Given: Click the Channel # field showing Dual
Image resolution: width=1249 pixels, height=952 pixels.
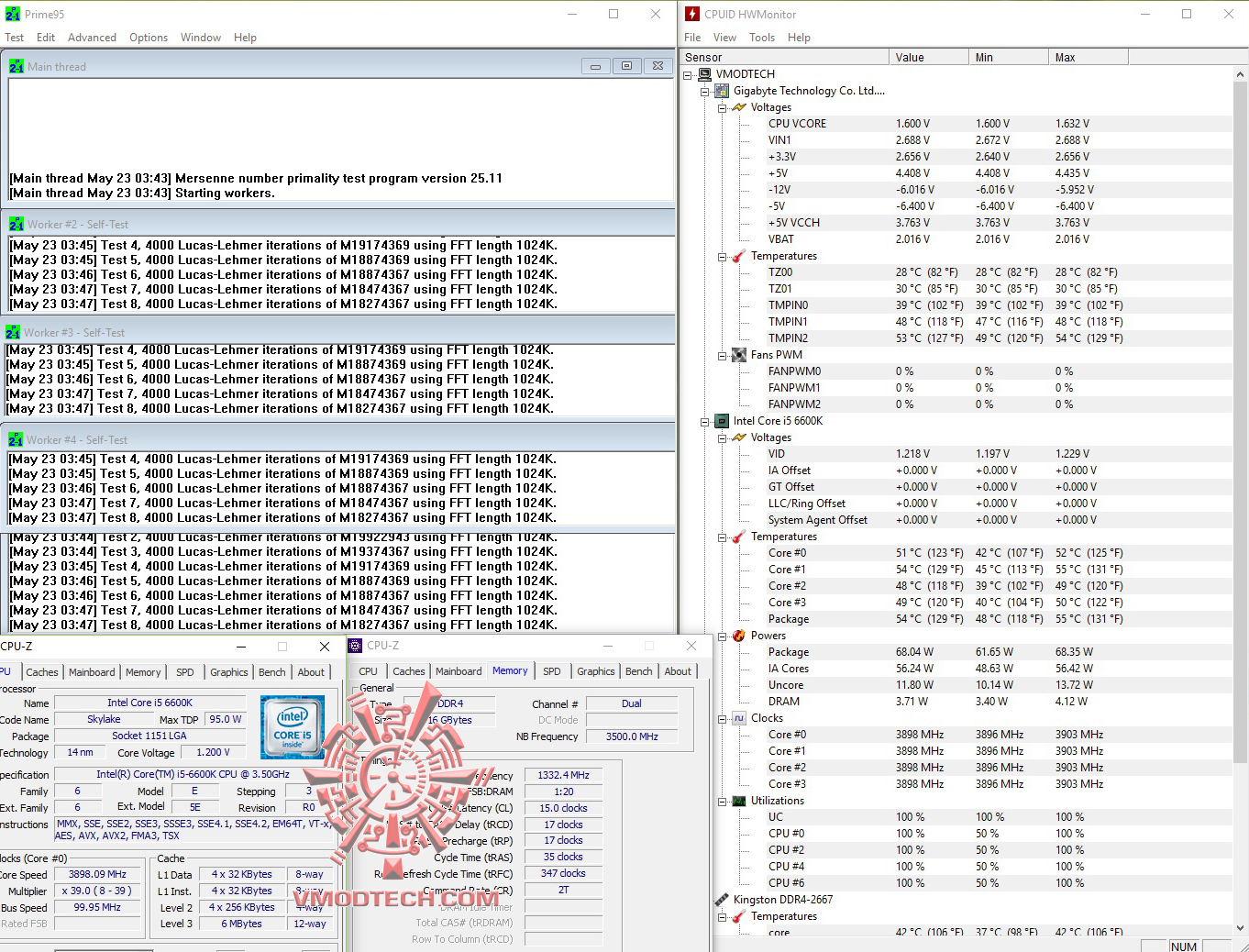Looking at the screenshot, I should coord(632,703).
